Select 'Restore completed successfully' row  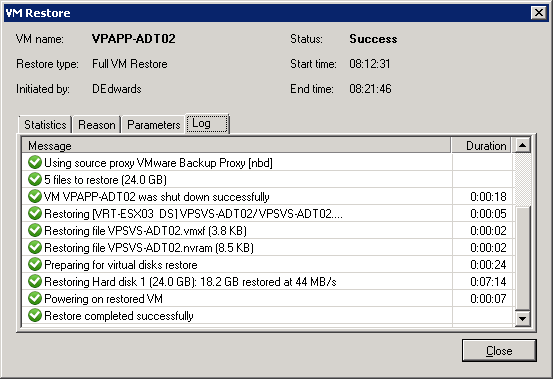[267, 315]
